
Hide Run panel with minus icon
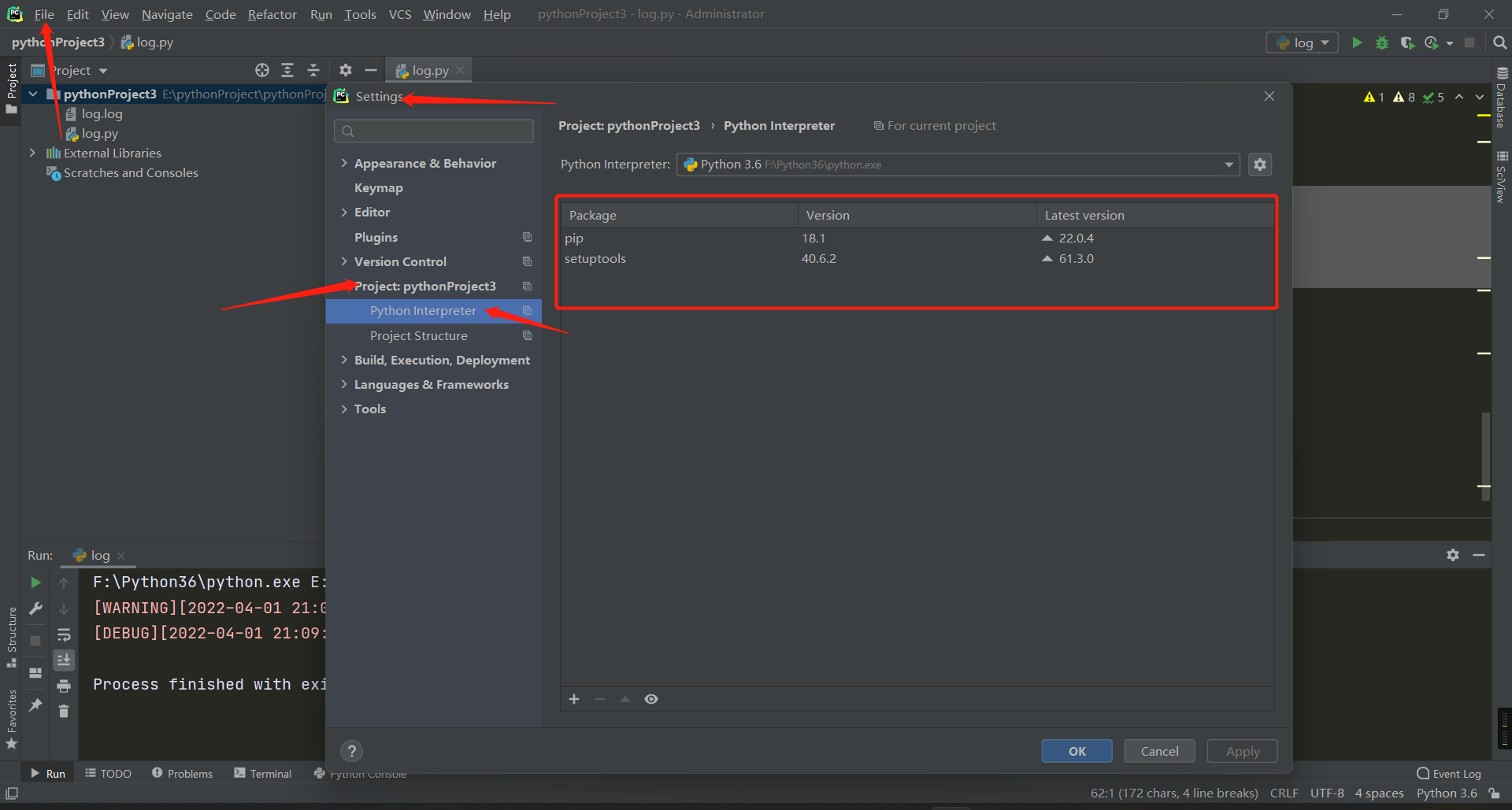[1479, 555]
